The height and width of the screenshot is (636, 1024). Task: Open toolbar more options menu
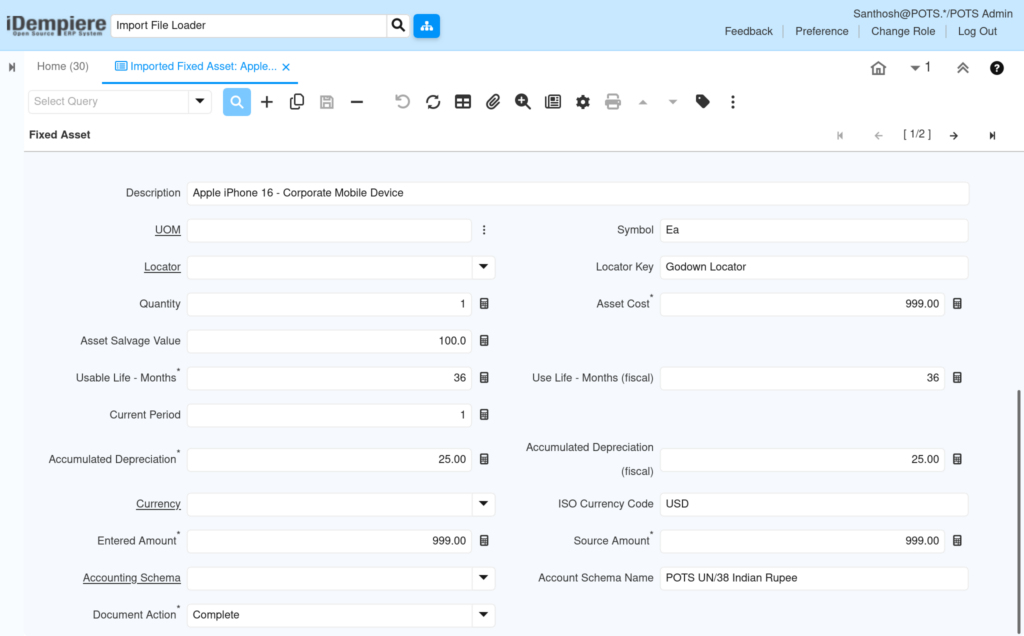pyautogui.click(x=733, y=102)
